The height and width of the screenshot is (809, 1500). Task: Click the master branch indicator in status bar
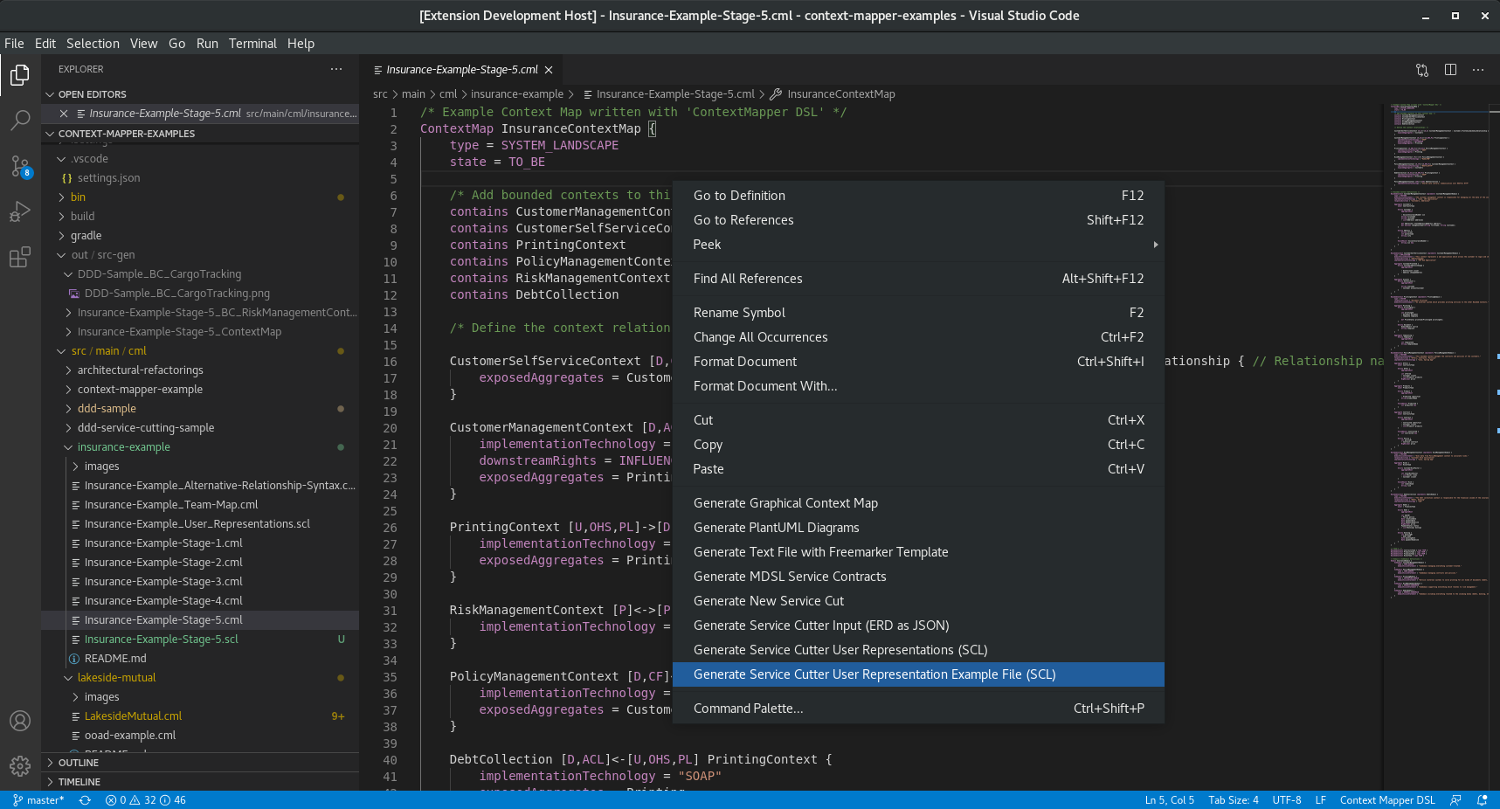click(38, 800)
